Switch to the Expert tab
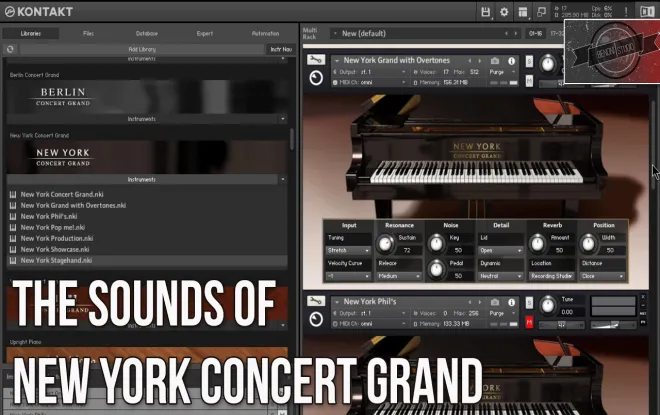The width and height of the screenshot is (660, 415). 205,33
